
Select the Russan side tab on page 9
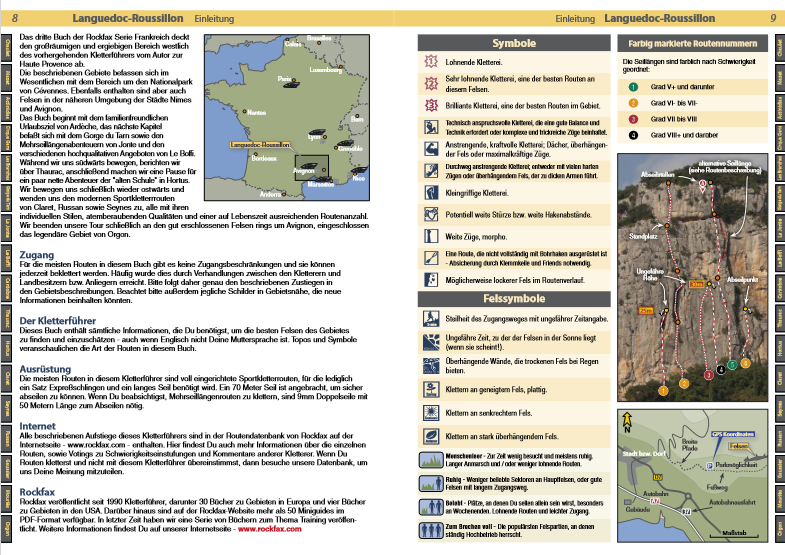click(x=779, y=438)
